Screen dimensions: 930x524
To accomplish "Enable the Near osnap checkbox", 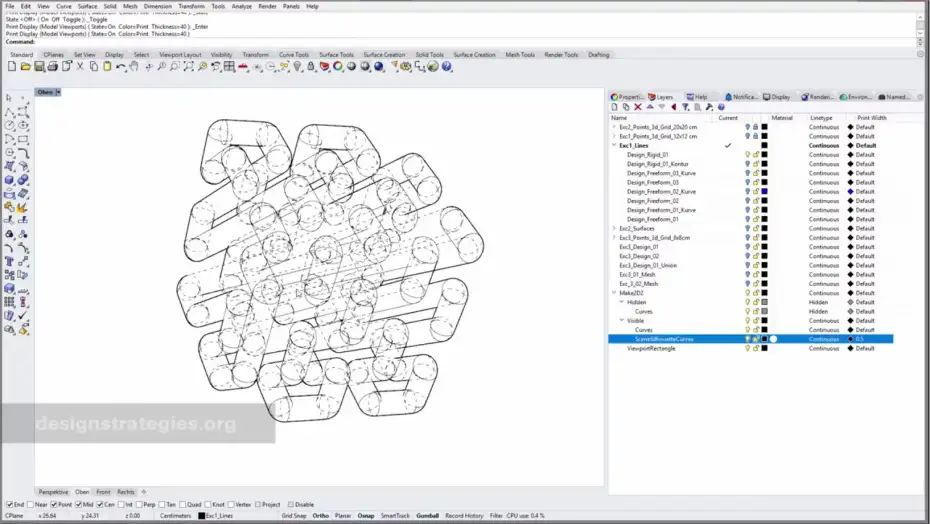I will 31,504.
